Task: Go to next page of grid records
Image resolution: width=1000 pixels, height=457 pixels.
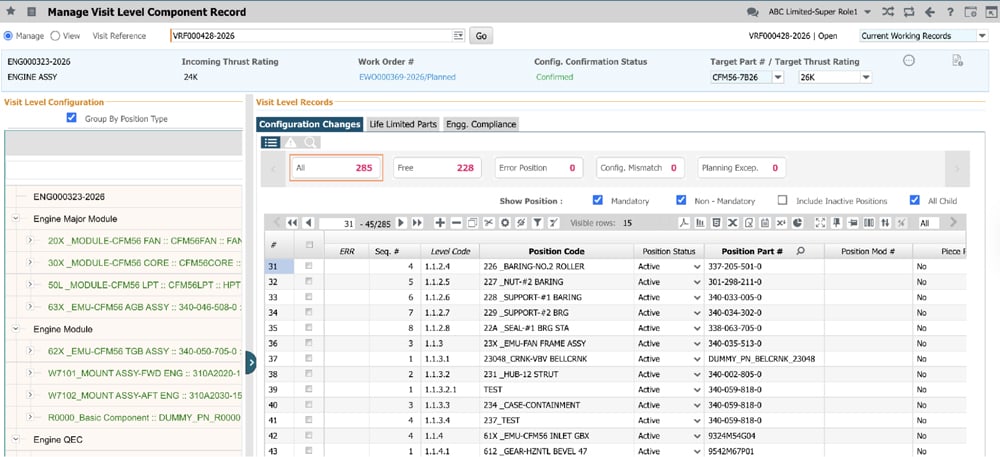Action: (x=401, y=222)
